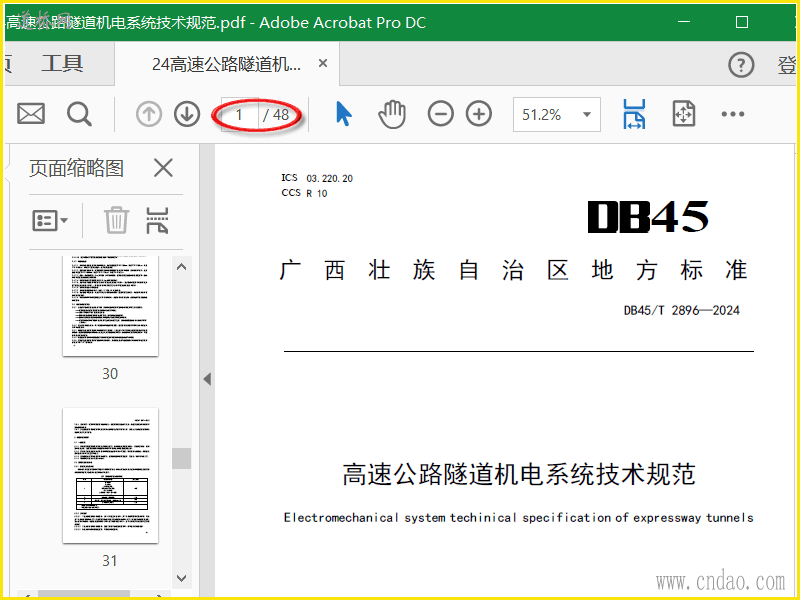This screenshot has width=800, height=600.
Task: Click the ICS 03.220.20 text
Action: pyautogui.click(x=317, y=178)
